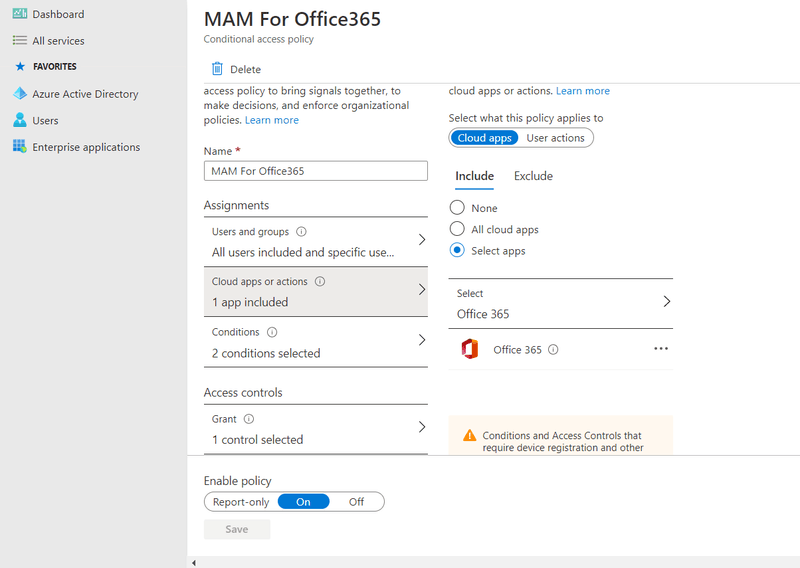Show info for Cloud apps or actions

coord(320,281)
